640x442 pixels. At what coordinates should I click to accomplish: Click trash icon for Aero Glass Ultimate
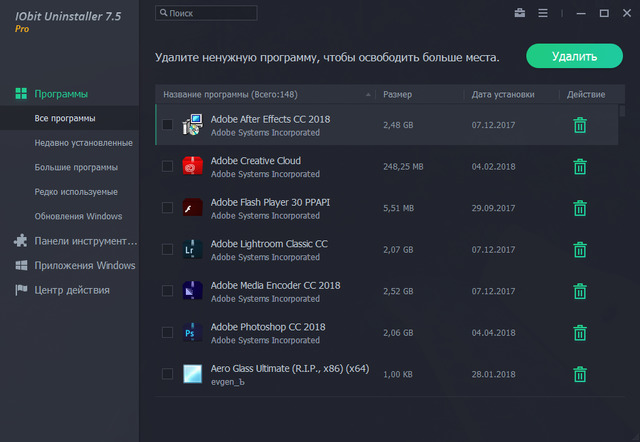click(x=579, y=375)
